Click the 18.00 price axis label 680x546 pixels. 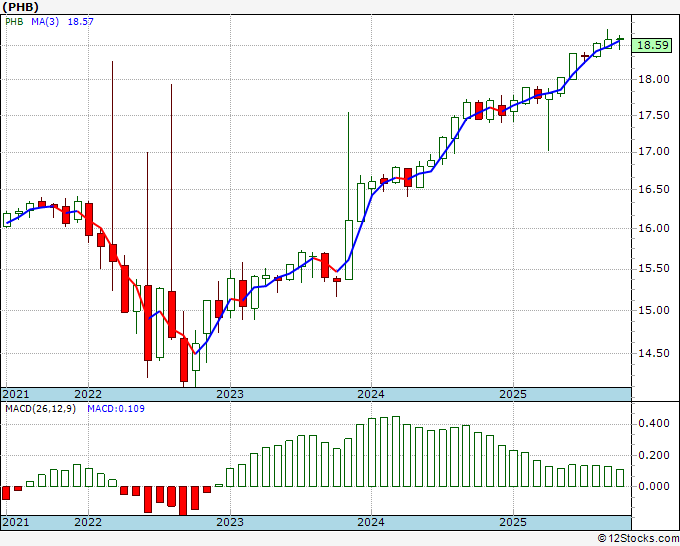click(x=654, y=79)
